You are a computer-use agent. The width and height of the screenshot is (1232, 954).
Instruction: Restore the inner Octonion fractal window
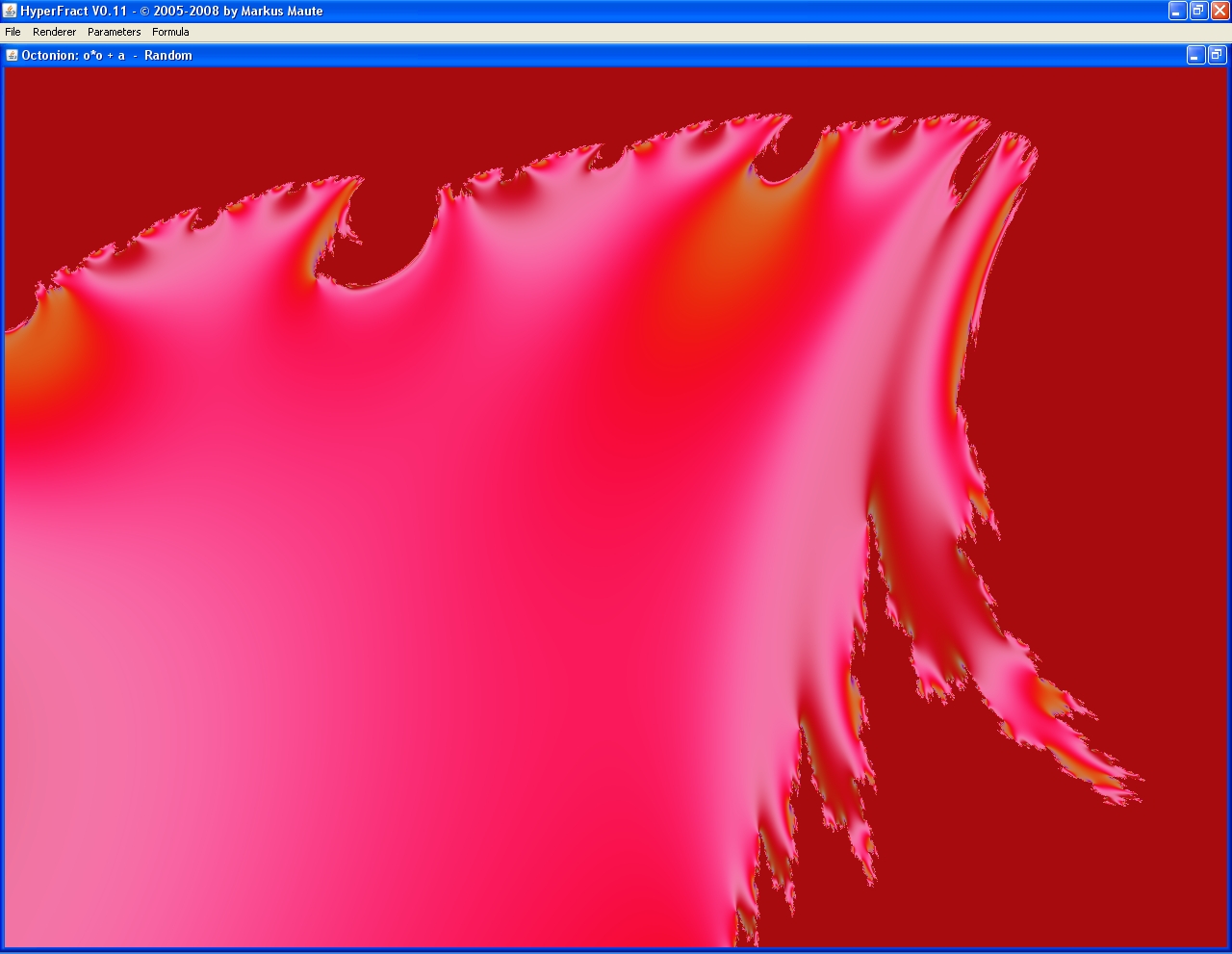coord(1217,55)
